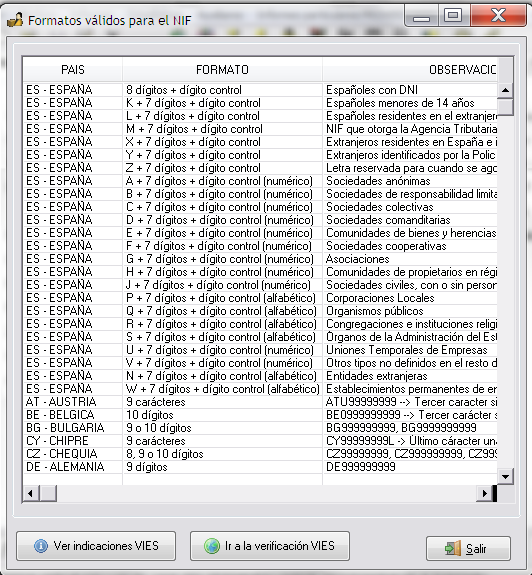Image resolution: width=532 pixels, height=575 pixels.
Task: Minimize the Formatos válidos window
Action: pos(421,16)
